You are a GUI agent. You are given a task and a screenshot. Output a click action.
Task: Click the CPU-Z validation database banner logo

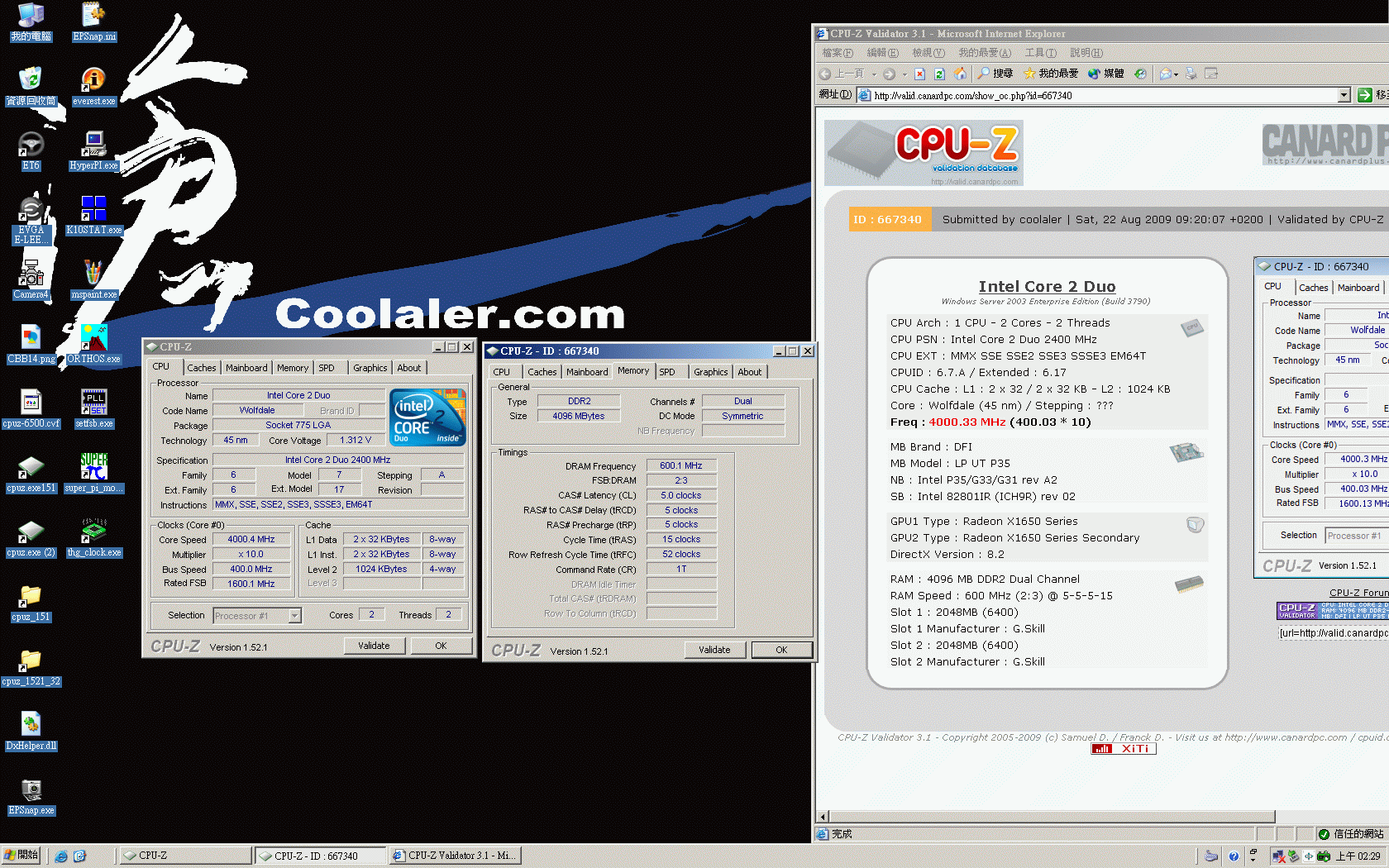[924, 153]
